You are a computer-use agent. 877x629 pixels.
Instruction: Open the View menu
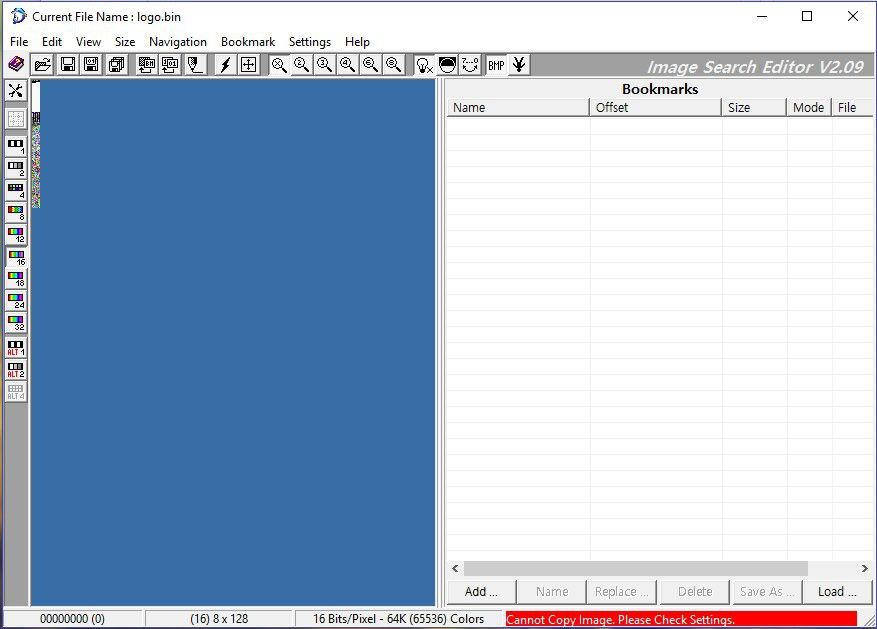point(88,42)
